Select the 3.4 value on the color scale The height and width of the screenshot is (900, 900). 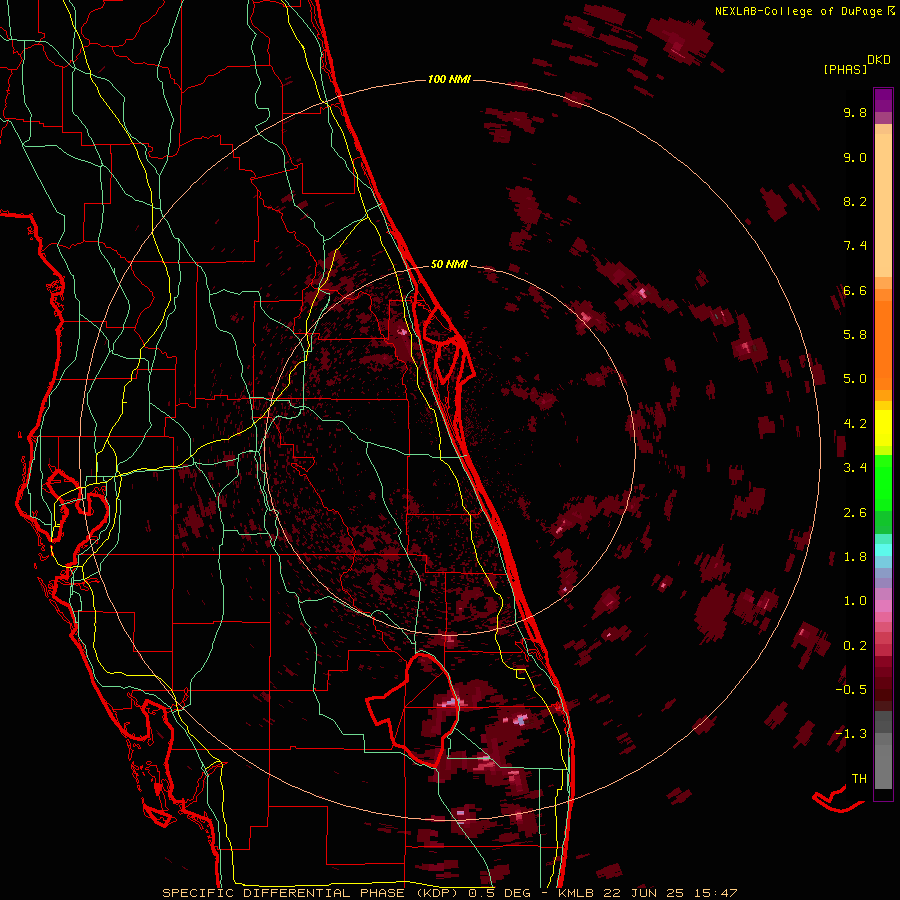[855, 468]
